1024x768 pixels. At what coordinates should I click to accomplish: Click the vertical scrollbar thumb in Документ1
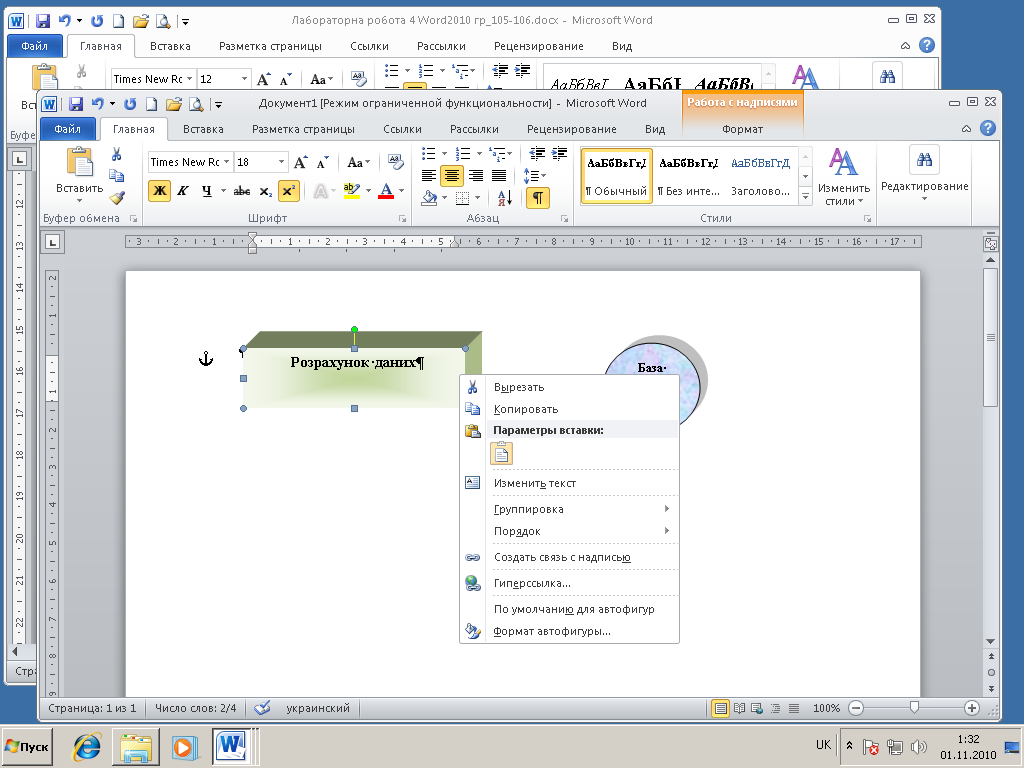[x=991, y=338]
